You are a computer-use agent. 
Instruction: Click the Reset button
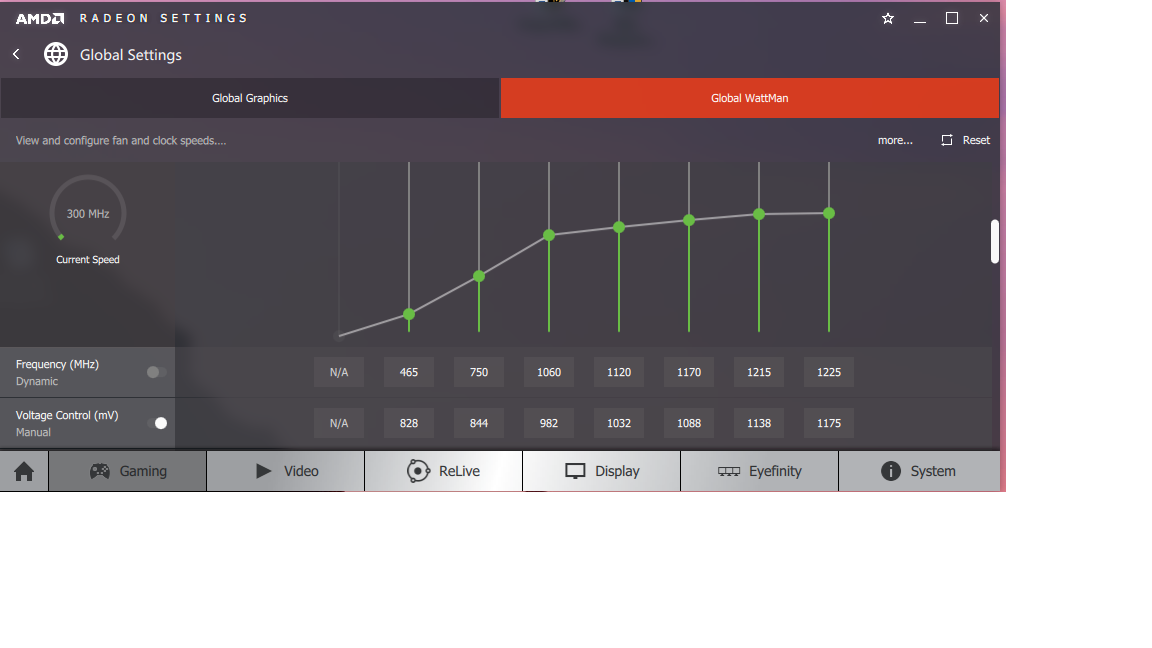965,140
